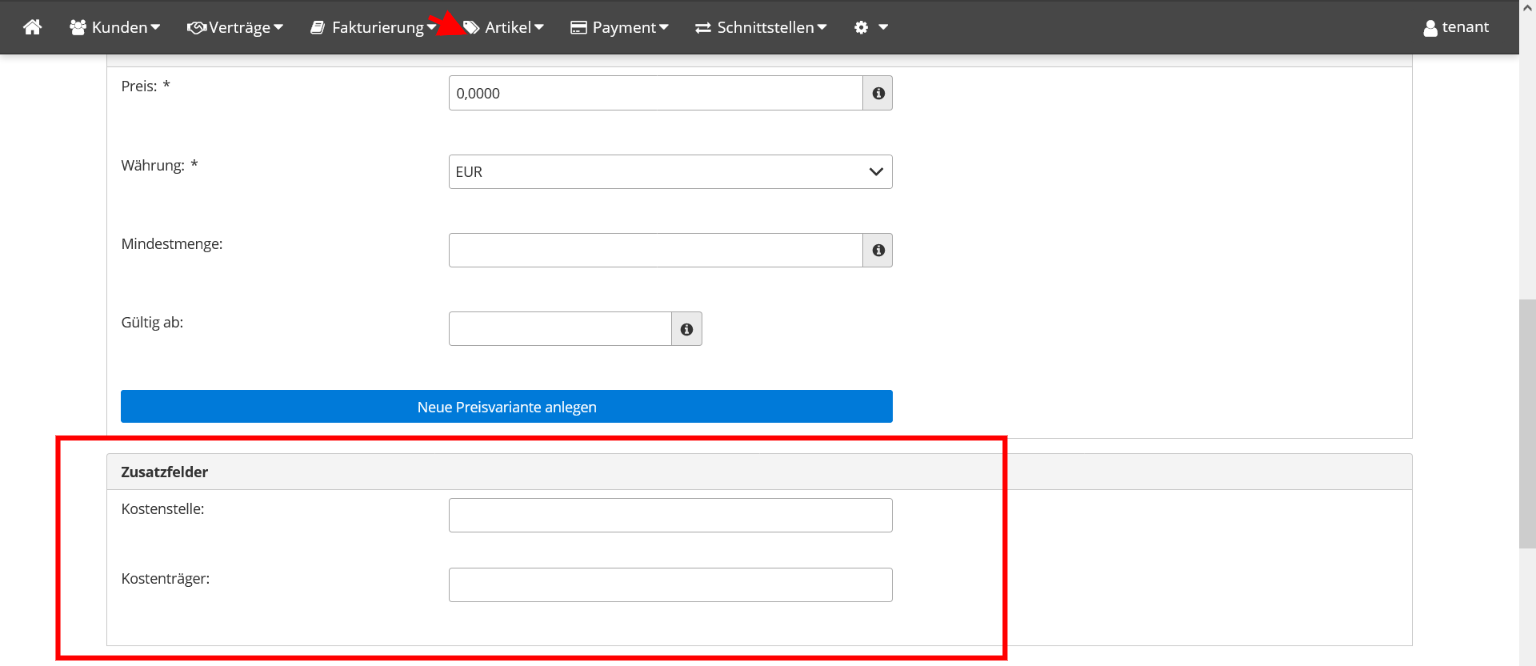Expand the Währung EUR dropdown
This screenshot has height=666, width=1536.
(x=670, y=172)
